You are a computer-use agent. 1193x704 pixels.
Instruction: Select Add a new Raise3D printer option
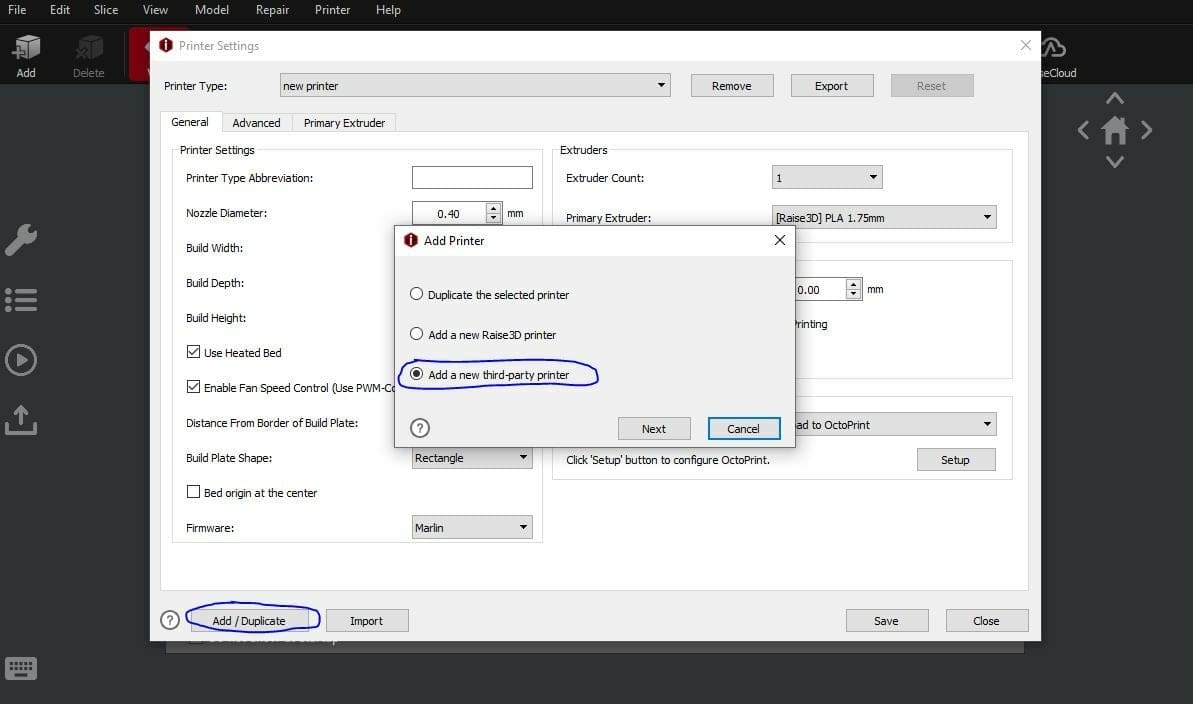click(x=417, y=335)
